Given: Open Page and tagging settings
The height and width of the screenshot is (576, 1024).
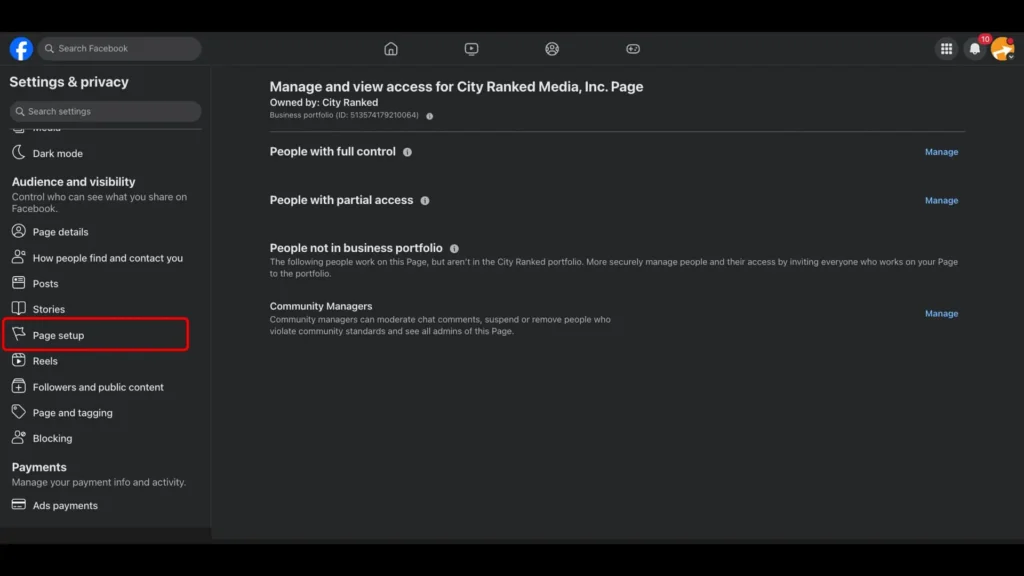Looking at the screenshot, I should point(72,413).
